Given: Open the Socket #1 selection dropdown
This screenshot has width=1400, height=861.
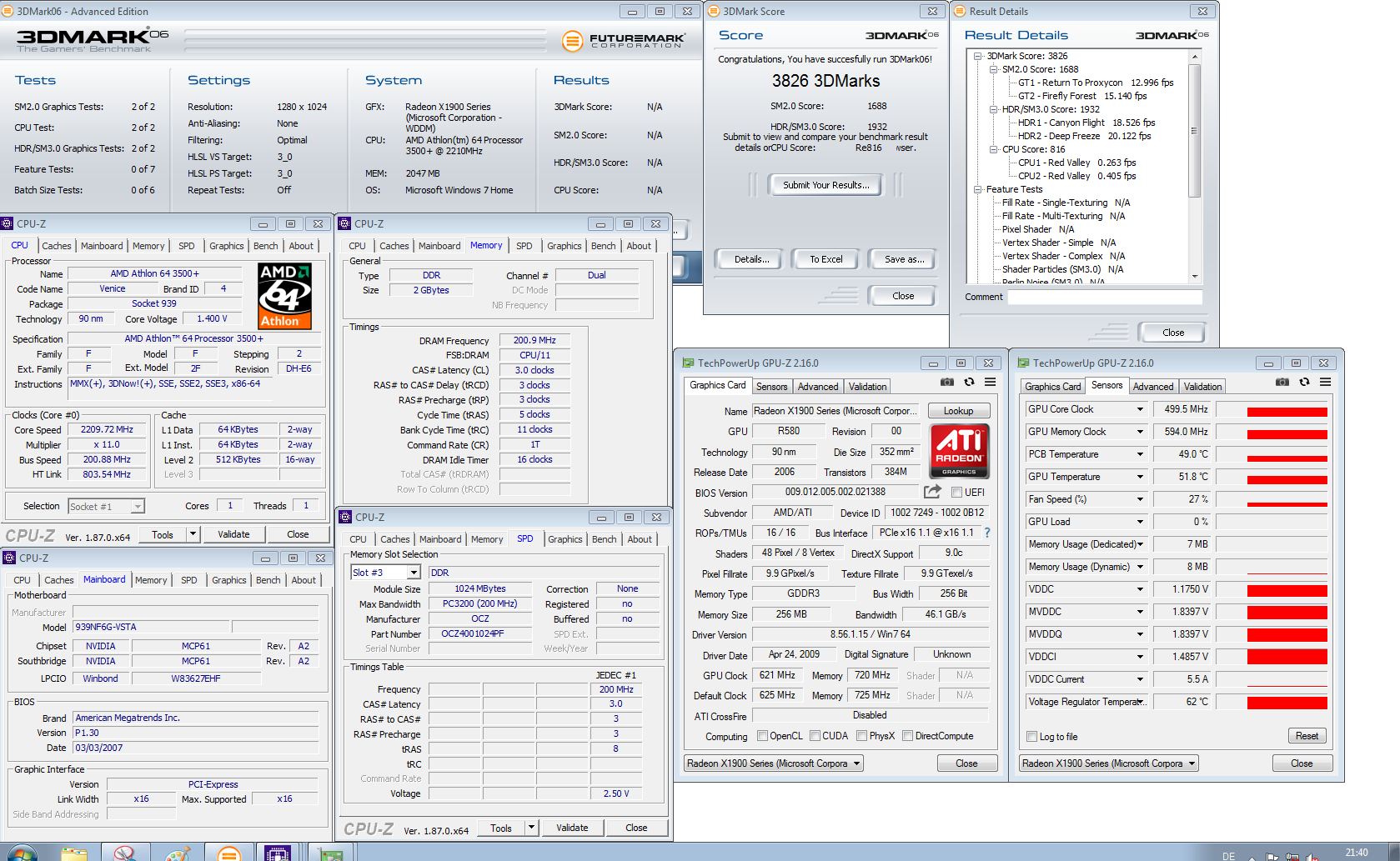Looking at the screenshot, I should click(138, 506).
